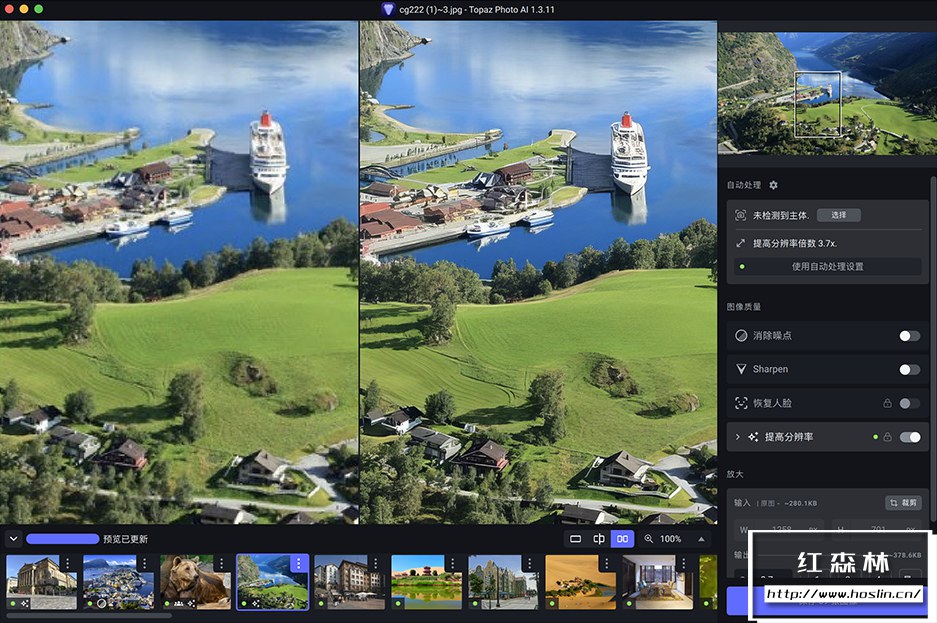This screenshot has height=623, width=937.
Task: Click 使用自动处理设置 button
Action: pos(827,266)
